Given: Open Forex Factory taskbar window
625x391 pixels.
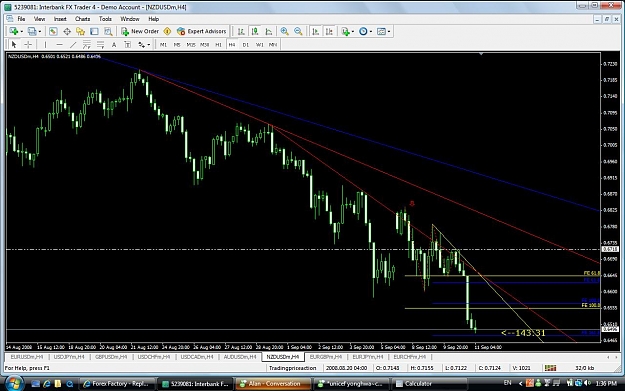Looking at the screenshot, I should click(117, 383).
